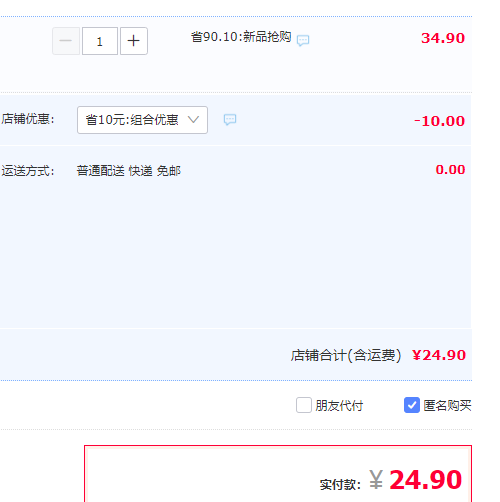500x502 pixels.
Task: Click the quantity input field showing 1
Action: click(x=100, y=41)
